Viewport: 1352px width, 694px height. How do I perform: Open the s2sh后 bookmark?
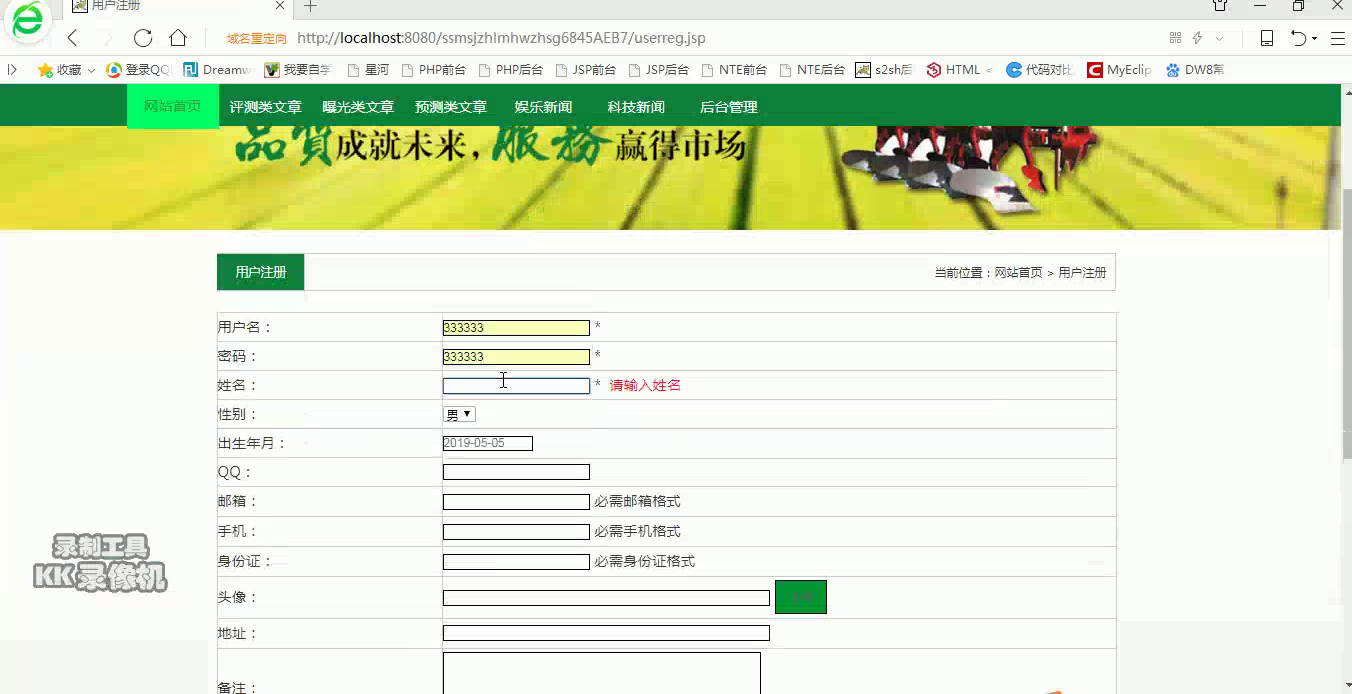click(884, 70)
